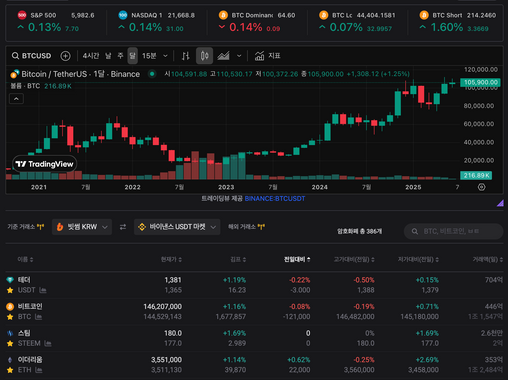The width and height of the screenshot is (508, 380).
Task: Open chart settings gear at time axis
Action: pyautogui.click(x=481, y=187)
